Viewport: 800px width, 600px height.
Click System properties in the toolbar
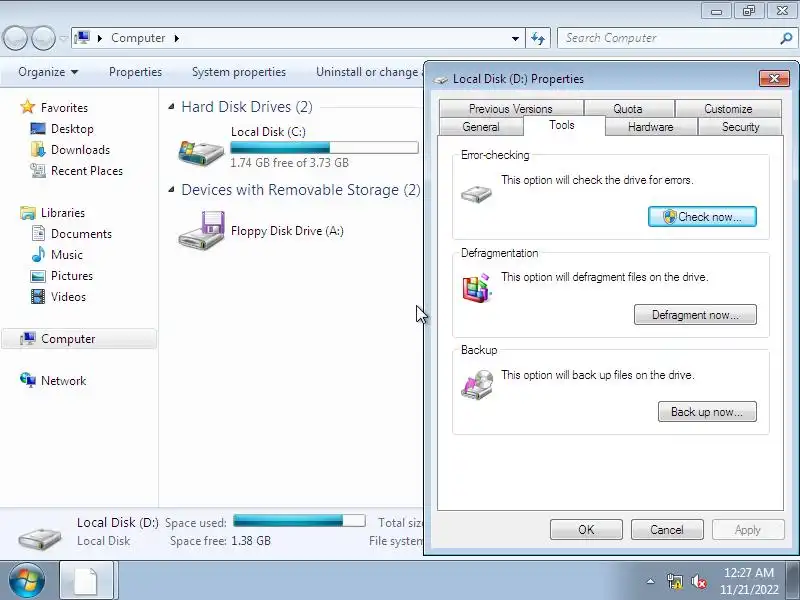pyautogui.click(x=239, y=72)
